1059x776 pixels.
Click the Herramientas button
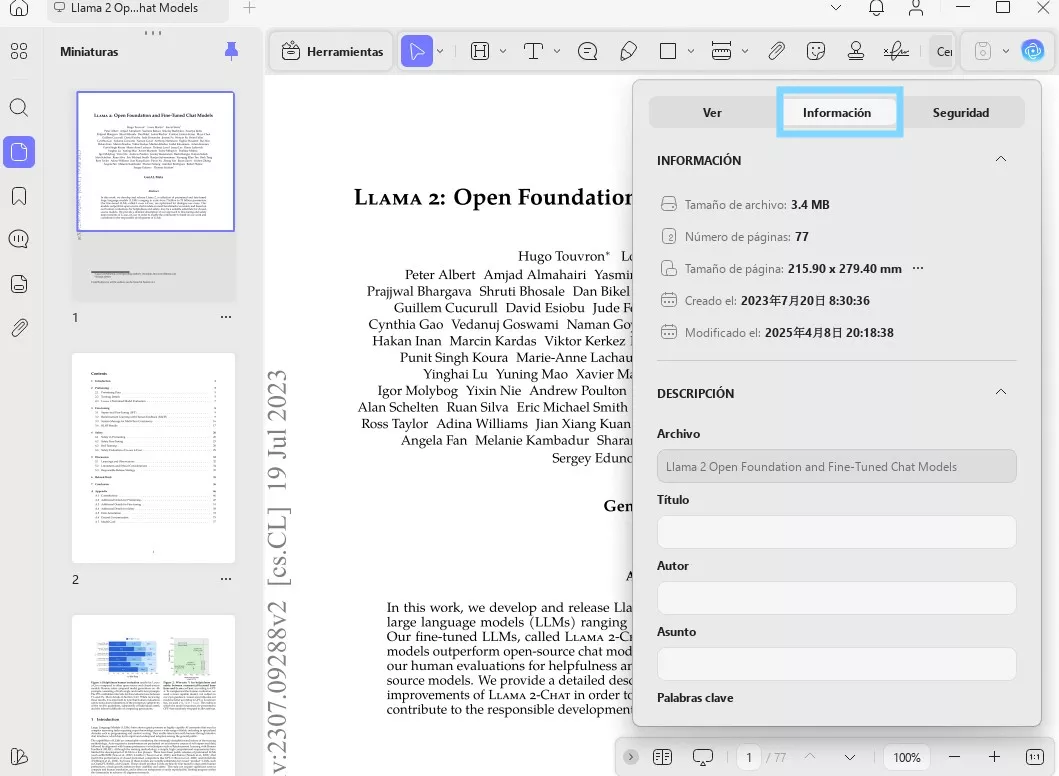click(332, 51)
